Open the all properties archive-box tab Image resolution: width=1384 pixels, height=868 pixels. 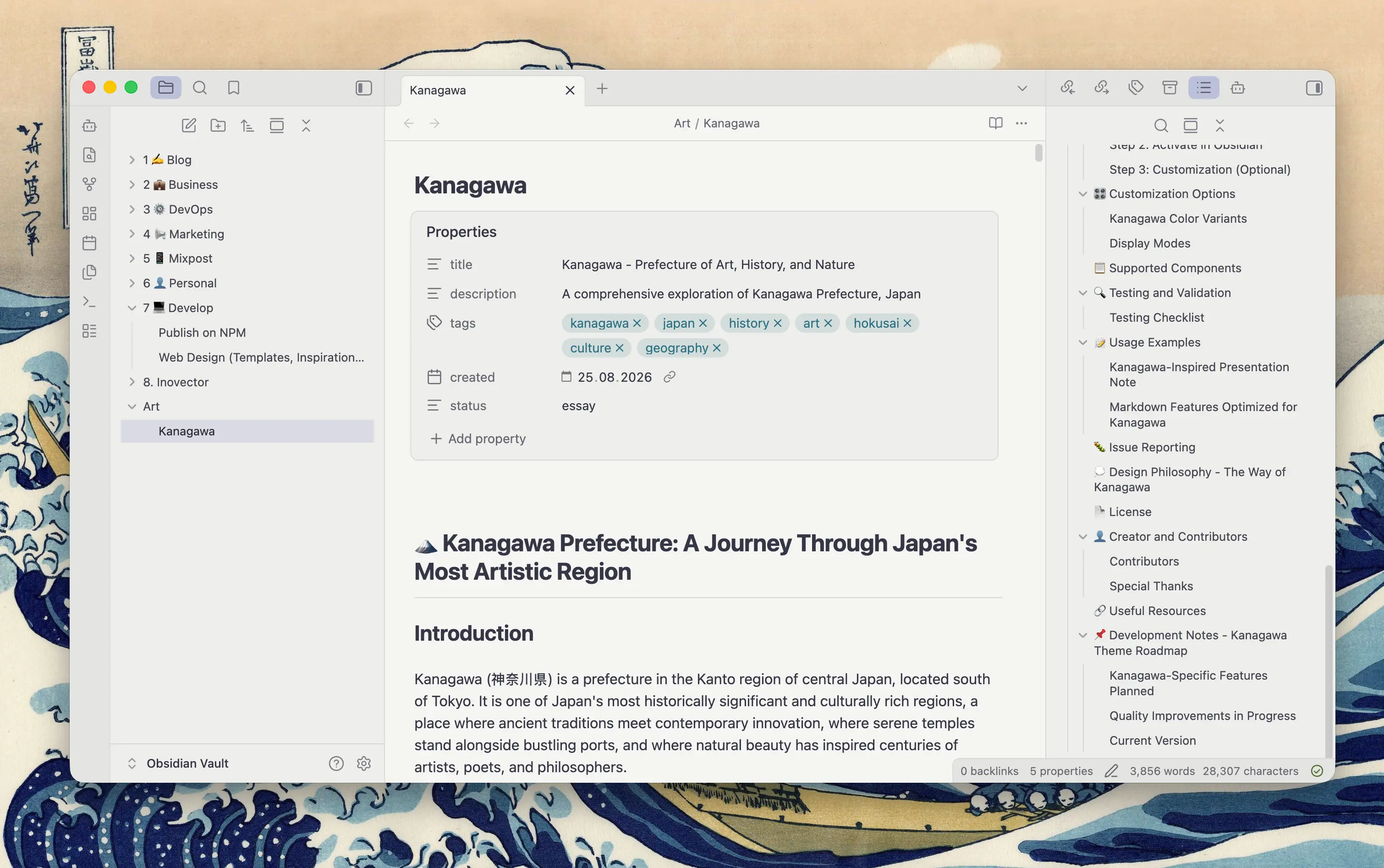[x=1170, y=88]
